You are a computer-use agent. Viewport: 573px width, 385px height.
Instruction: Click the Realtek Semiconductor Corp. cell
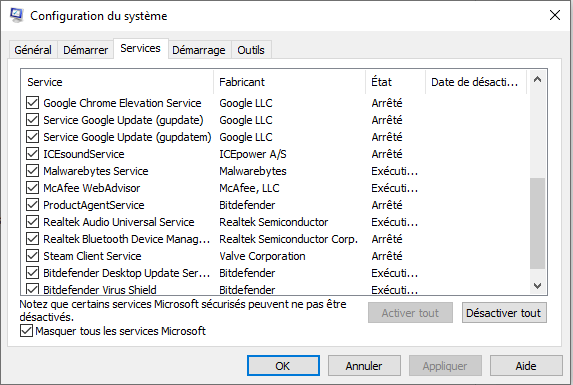tap(288, 239)
